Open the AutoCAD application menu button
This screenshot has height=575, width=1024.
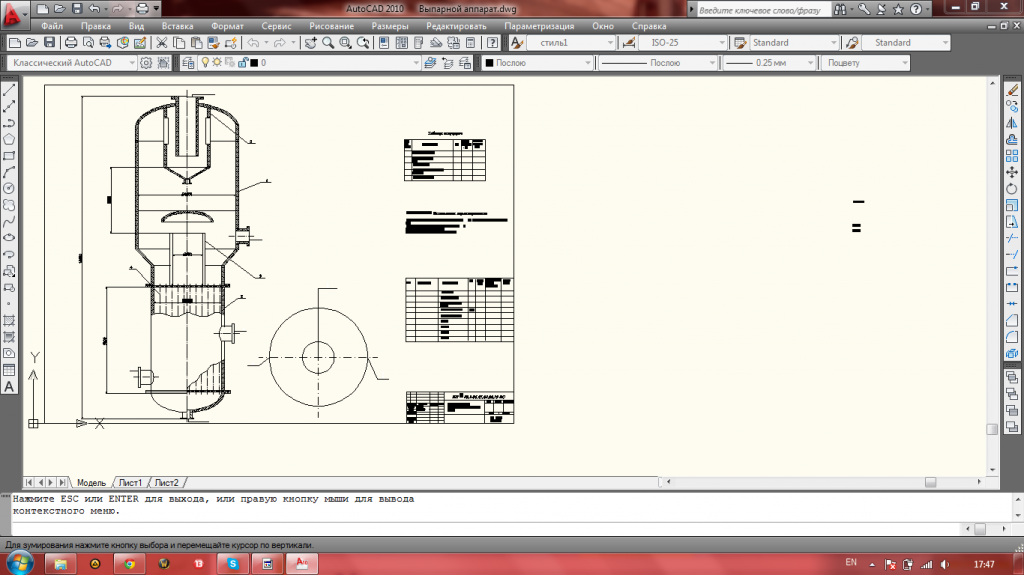13,14
